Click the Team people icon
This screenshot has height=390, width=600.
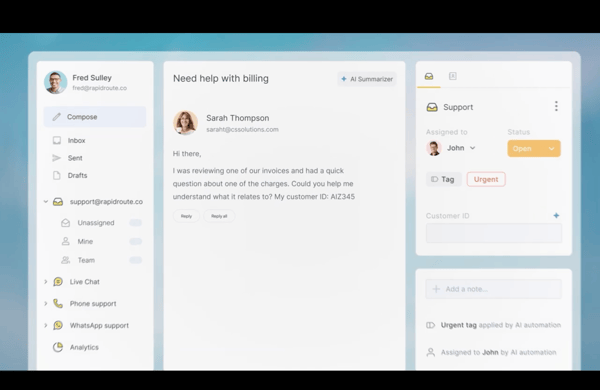pos(65,260)
